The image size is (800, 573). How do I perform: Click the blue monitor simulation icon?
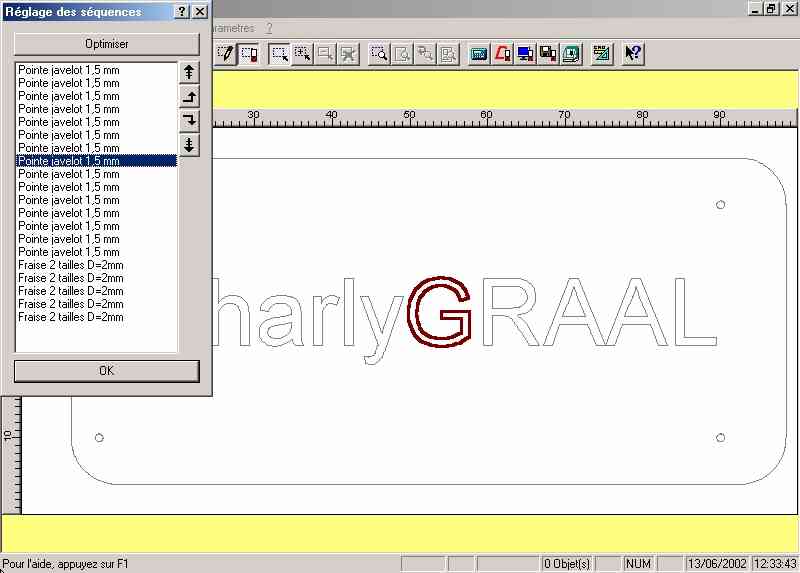coord(525,54)
